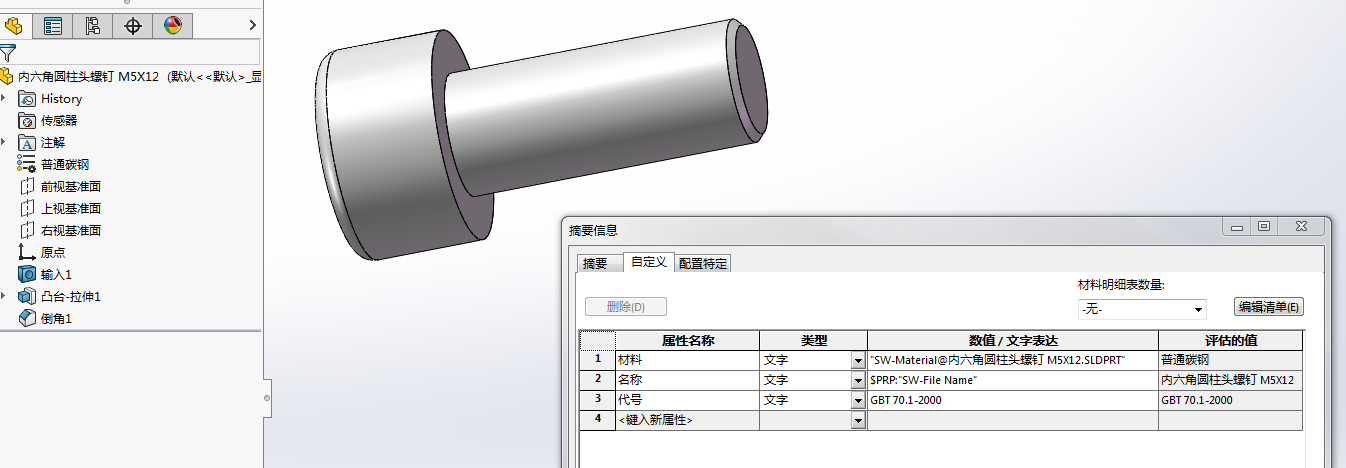Open the ConfigurationManager tab icon

pyautogui.click(x=93, y=26)
